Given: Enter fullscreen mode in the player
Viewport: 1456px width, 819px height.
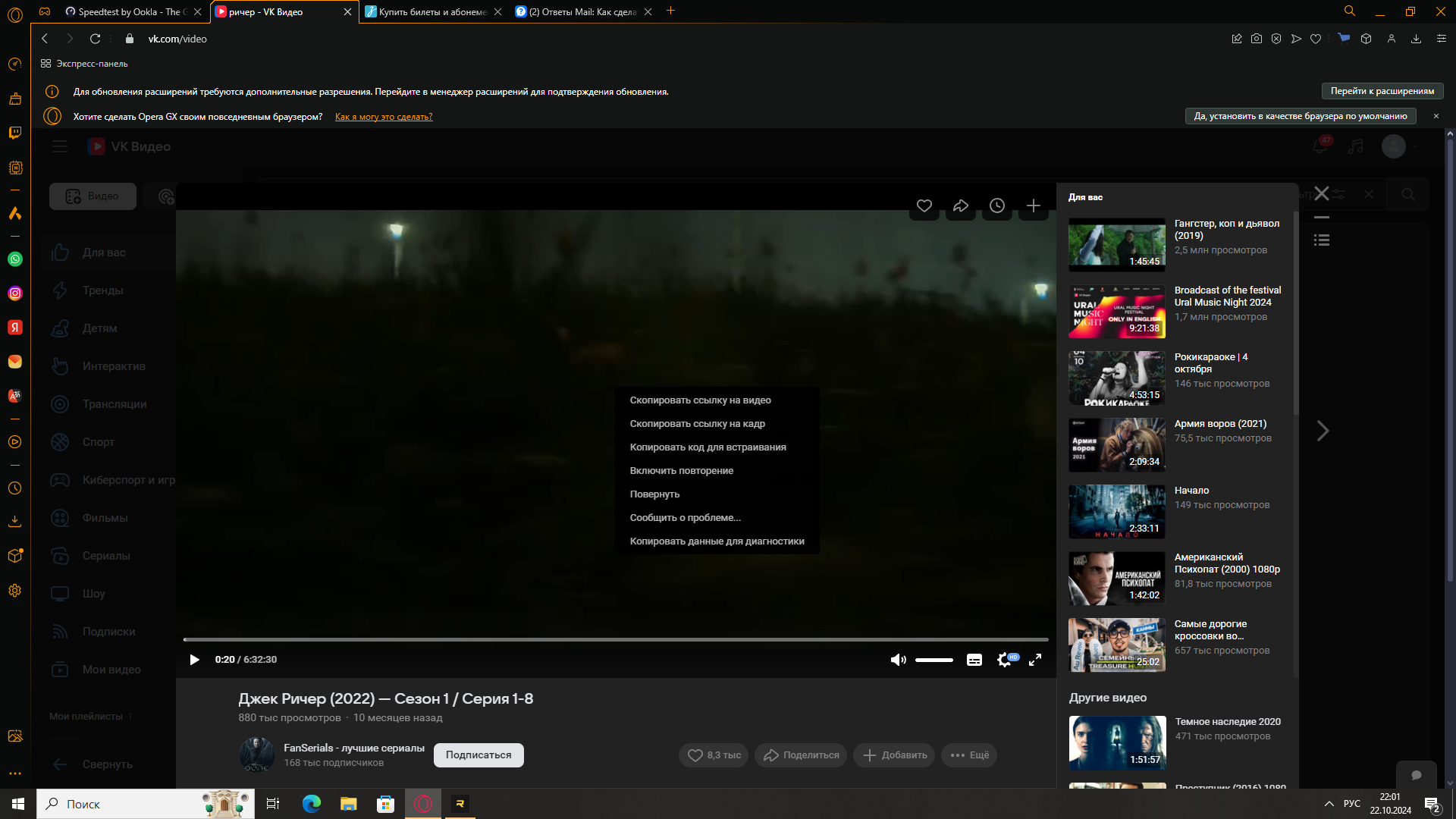Looking at the screenshot, I should pyautogui.click(x=1034, y=660).
